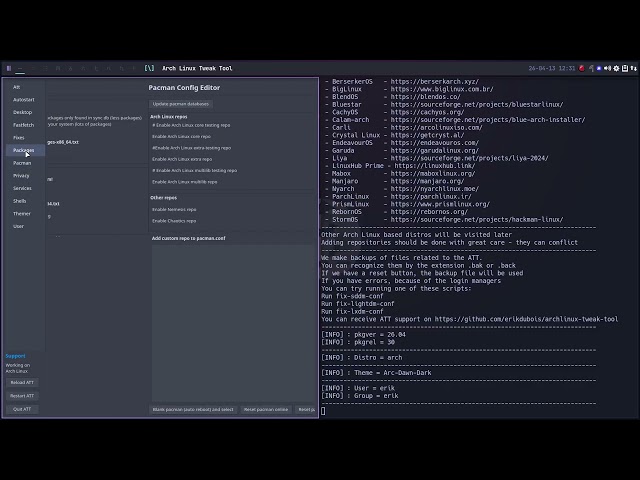Click the github archlinux-tweak-tool URL in terminal

526,319
